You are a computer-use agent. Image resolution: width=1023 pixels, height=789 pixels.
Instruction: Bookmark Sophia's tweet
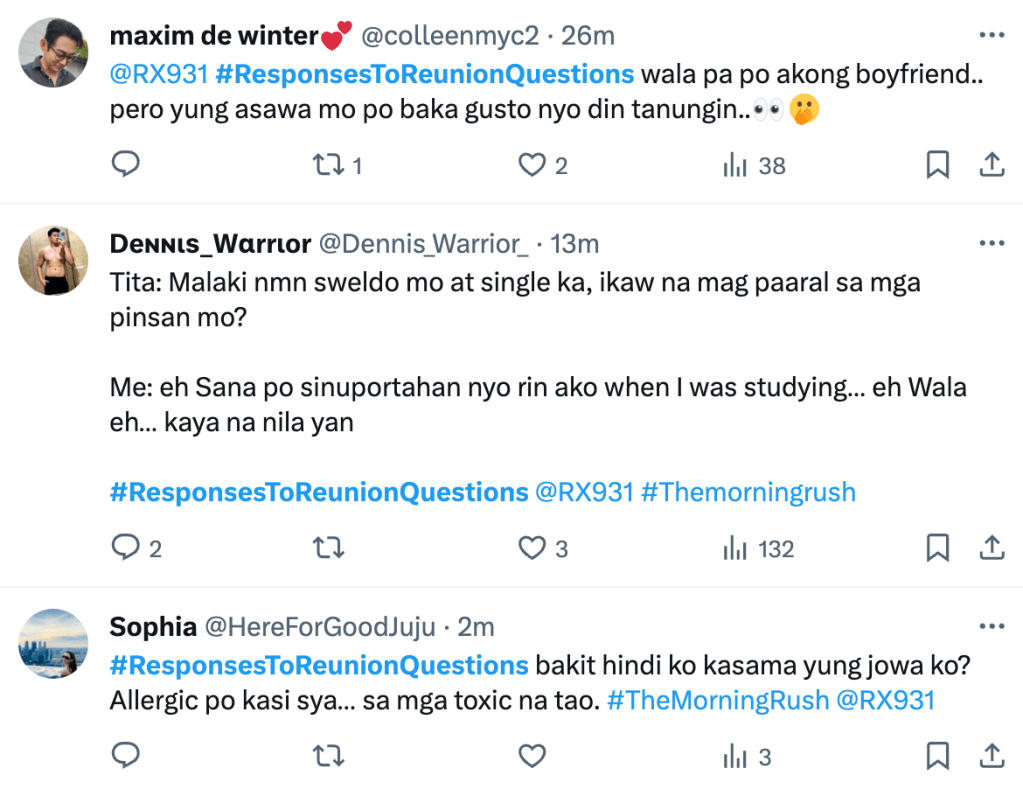click(937, 756)
